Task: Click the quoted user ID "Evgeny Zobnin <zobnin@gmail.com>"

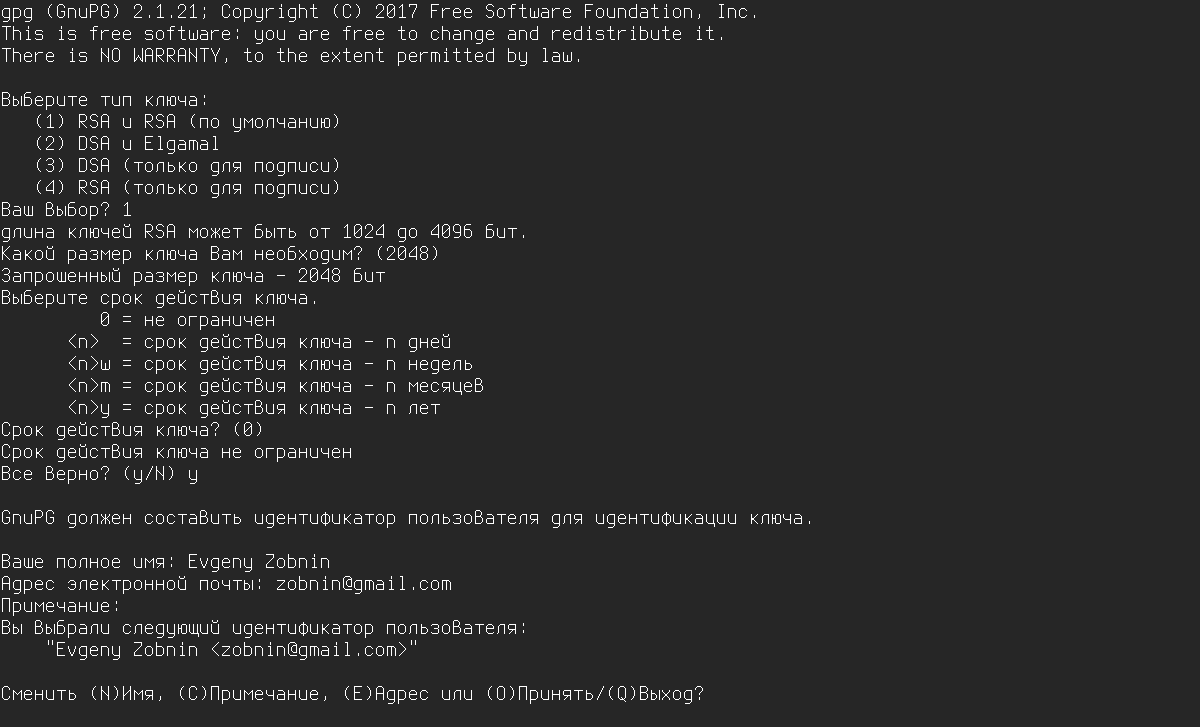Action: (232, 650)
